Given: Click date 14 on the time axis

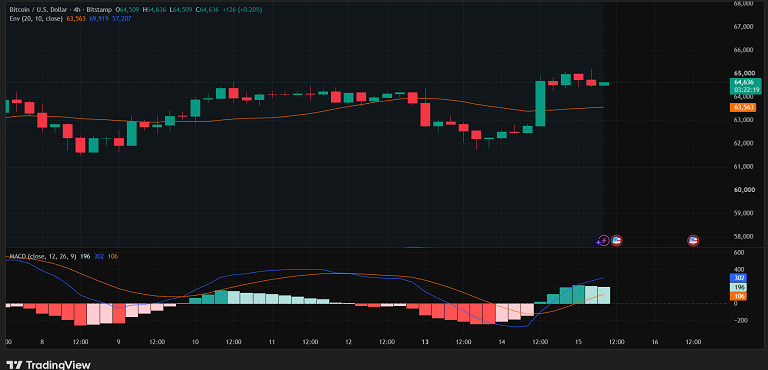Looking at the screenshot, I should coord(501,342).
